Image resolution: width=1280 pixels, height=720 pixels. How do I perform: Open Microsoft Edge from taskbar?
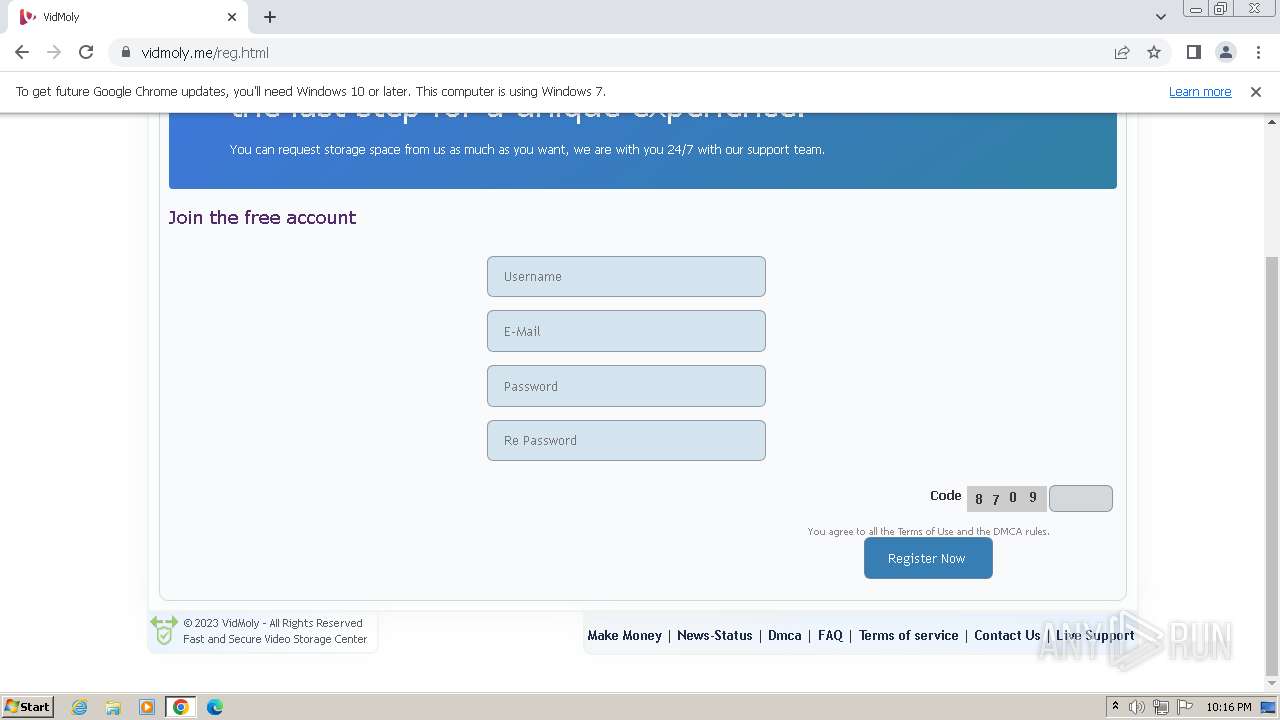pos(215,707)
